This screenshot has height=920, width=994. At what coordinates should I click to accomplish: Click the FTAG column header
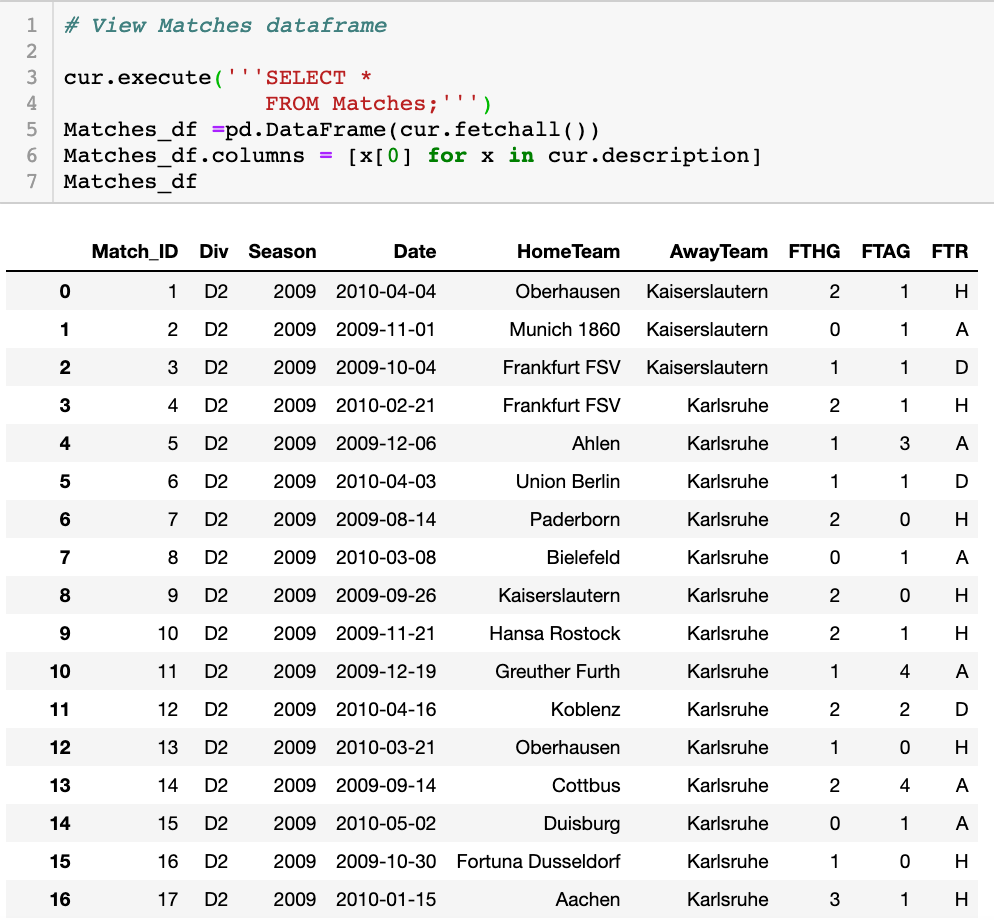(x=886, y=252)
